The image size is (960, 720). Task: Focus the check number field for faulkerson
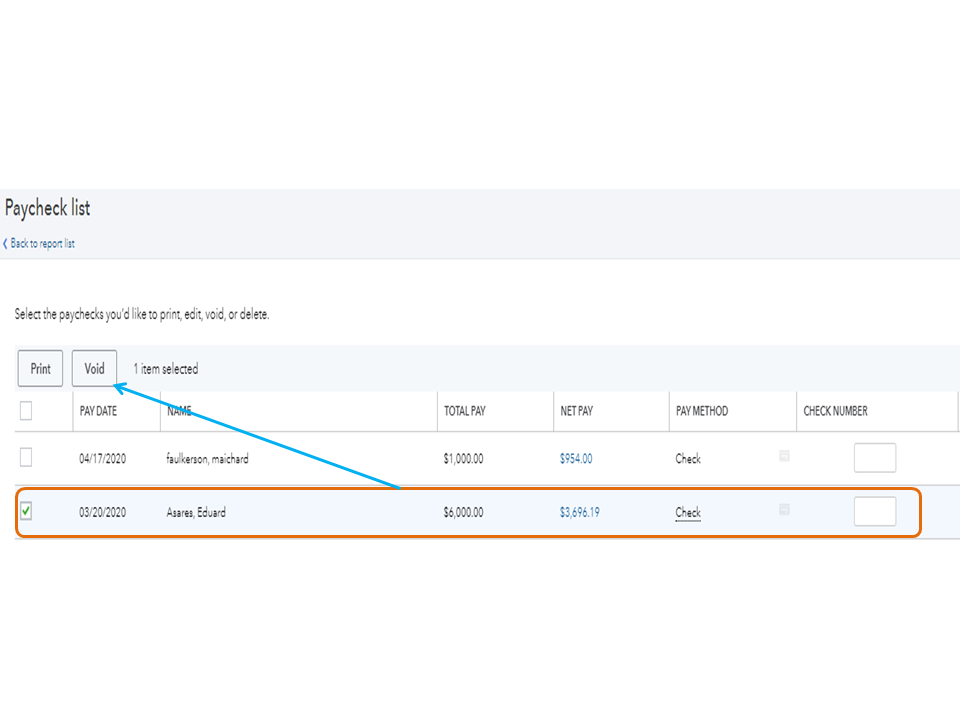875,458
